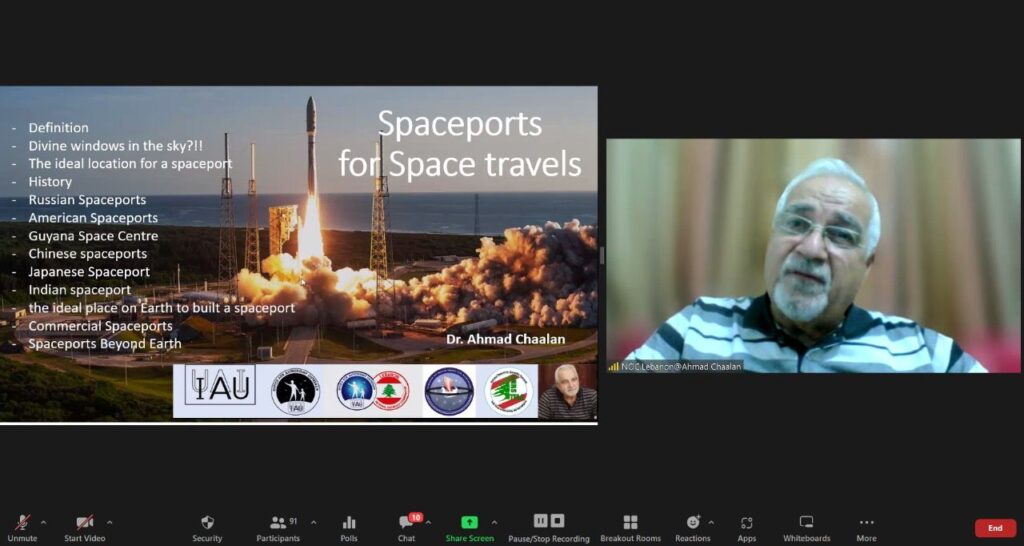Screen dimensions: 1024x546
Task: Open Chat with 10 unread messages
Action: pyautogui.click(x=407, y=528)
